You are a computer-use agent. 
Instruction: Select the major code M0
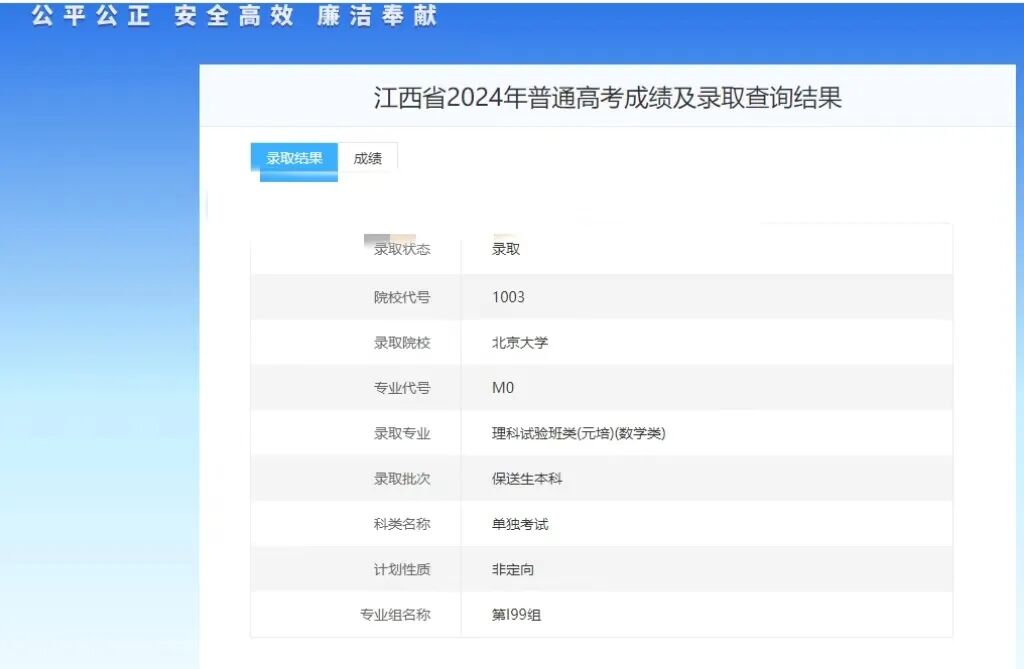point(500,387)
